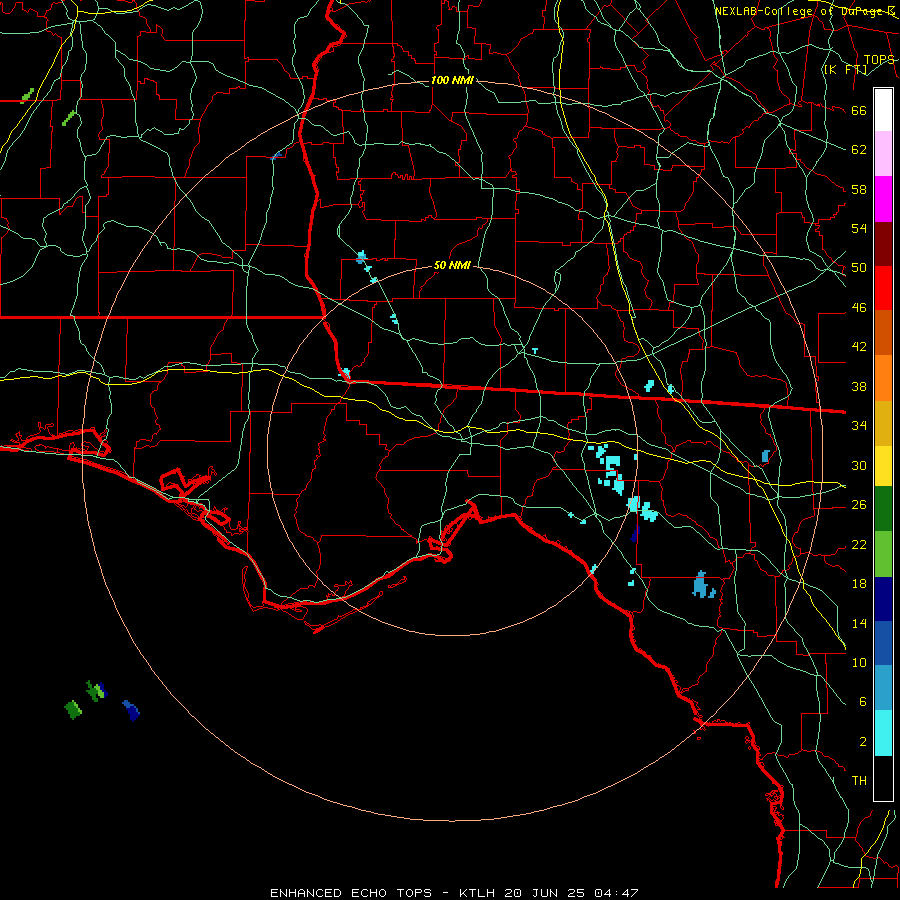The height and width of the screenshot is (900, 900).
Task: Click the '58' legend value label
Action: point(859,189)
